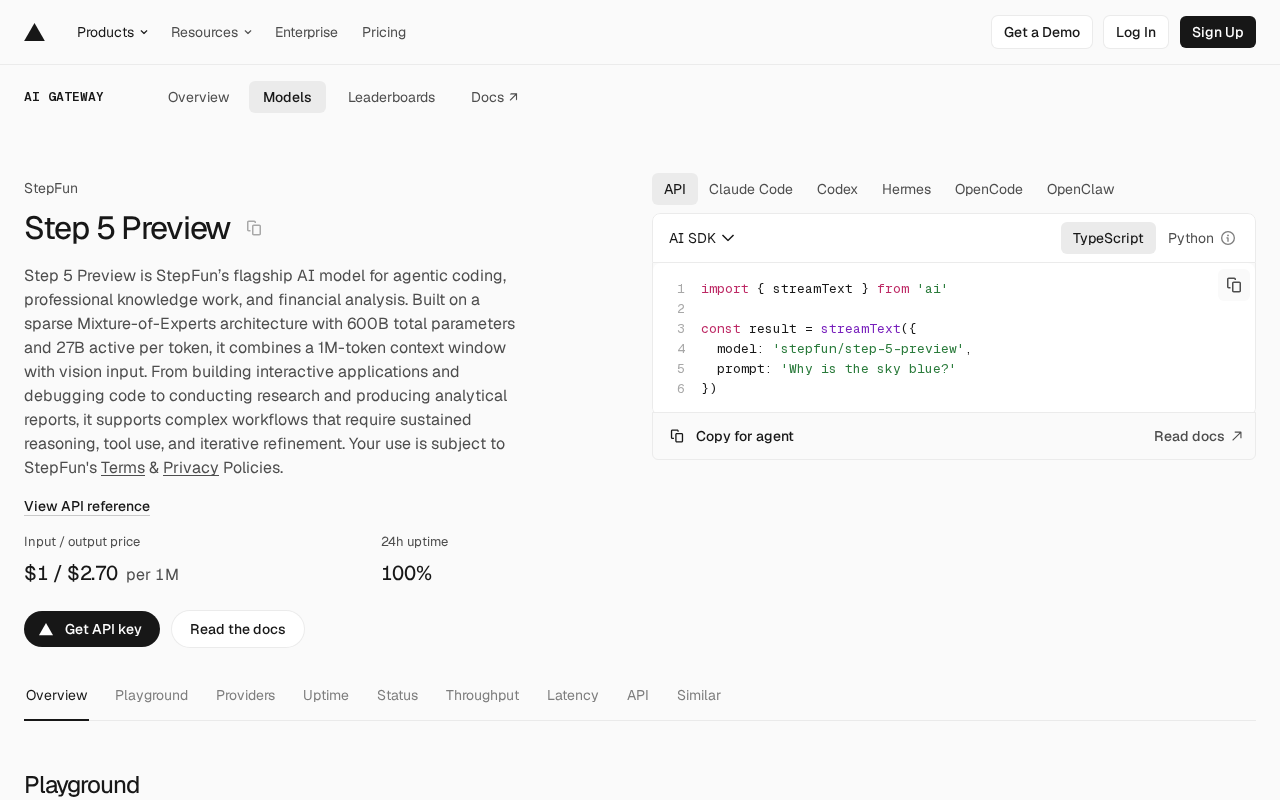
Task: Click the StepFun provider name
Action: coord(51,188)
